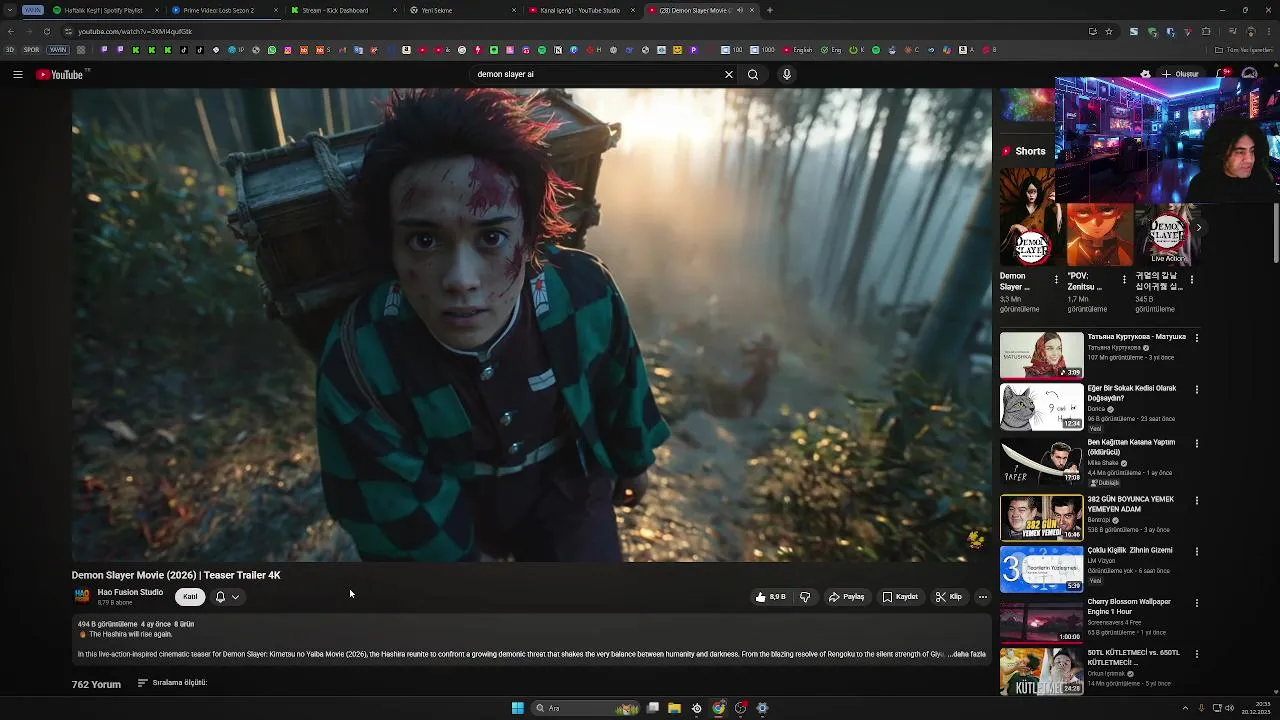The image size is (1280, 720).
Task: Open options menu for Матушка video
Action: pyautogui.click(x=1197, y=338)
